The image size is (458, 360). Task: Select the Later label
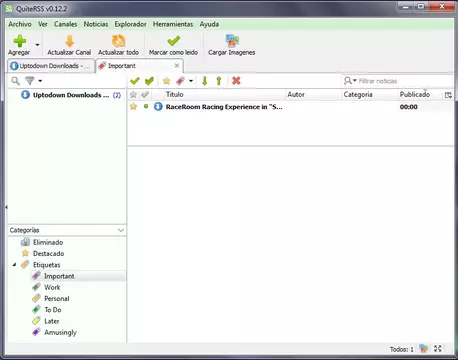click(x=52, y=321)
